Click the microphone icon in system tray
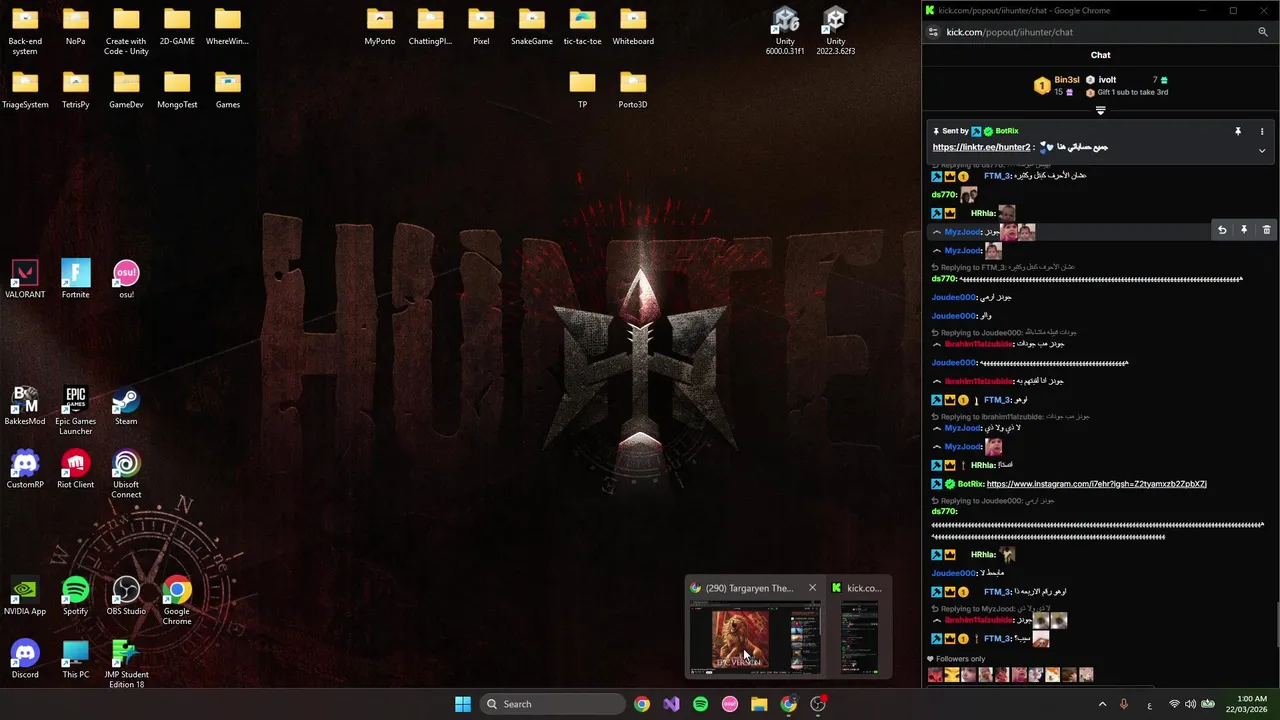Screen dimensions: 1280x720 (1124, 704)
